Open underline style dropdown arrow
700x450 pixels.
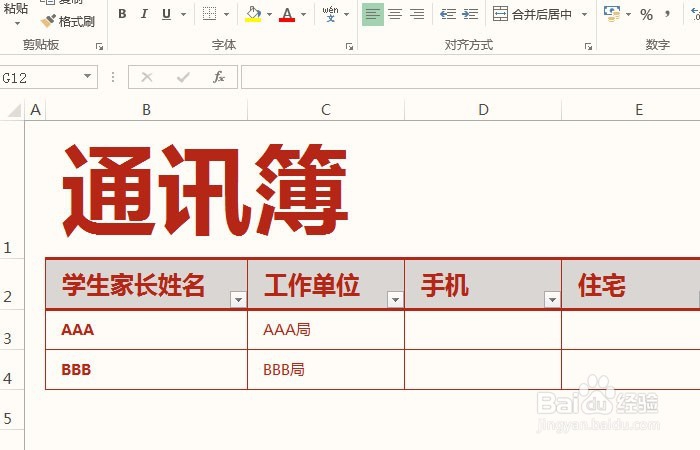click(x=183, y=14)
